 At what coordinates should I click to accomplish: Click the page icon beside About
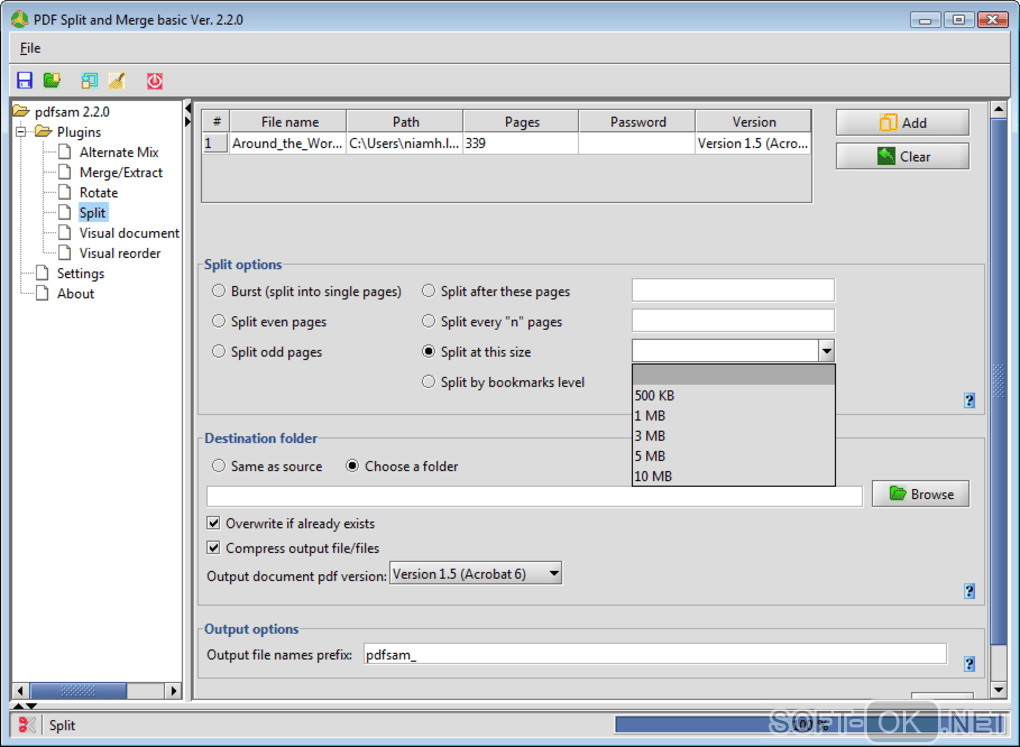[42, 293]
